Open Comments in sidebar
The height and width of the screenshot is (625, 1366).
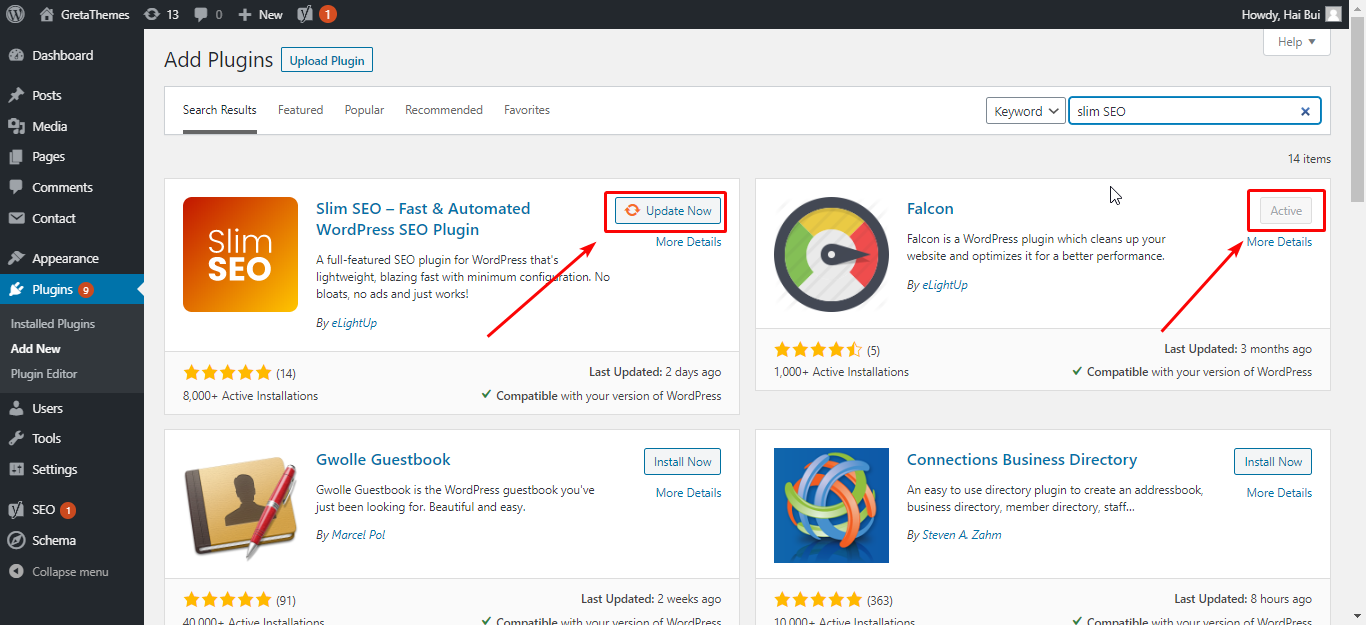point(72,187)
